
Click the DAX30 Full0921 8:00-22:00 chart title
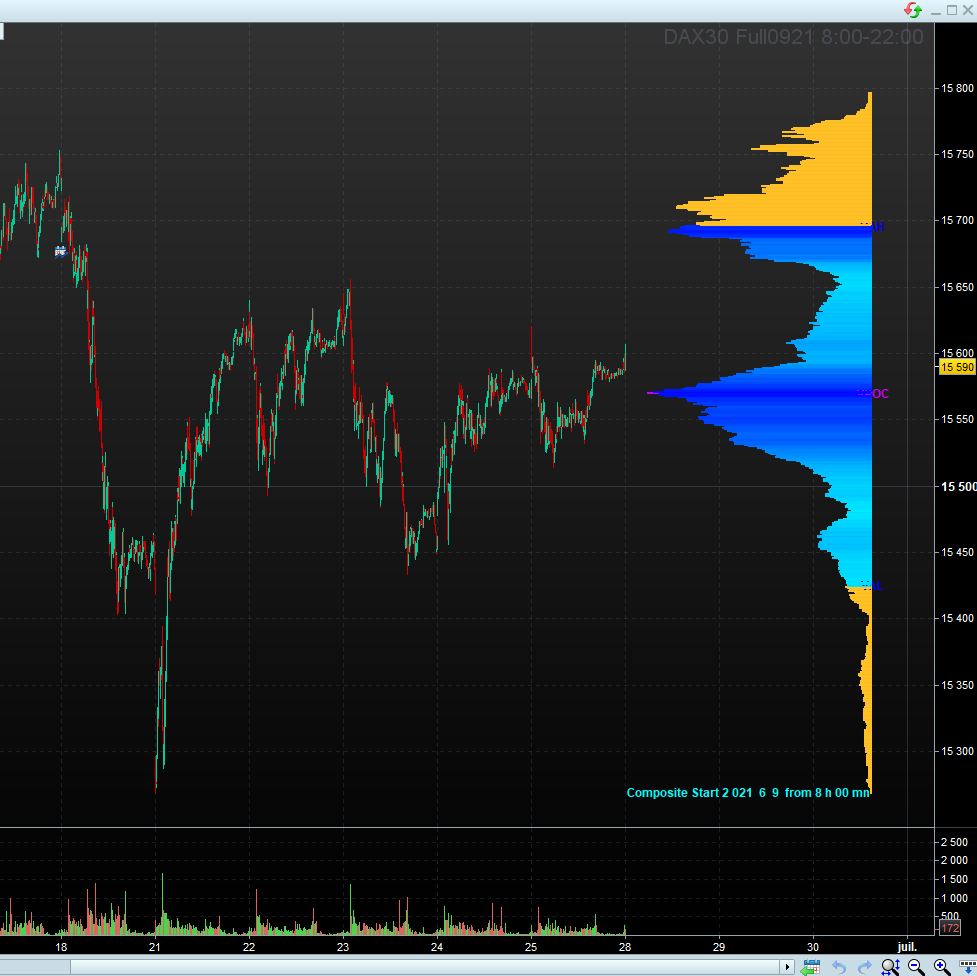pyautogui.click(x=793, y=37)
